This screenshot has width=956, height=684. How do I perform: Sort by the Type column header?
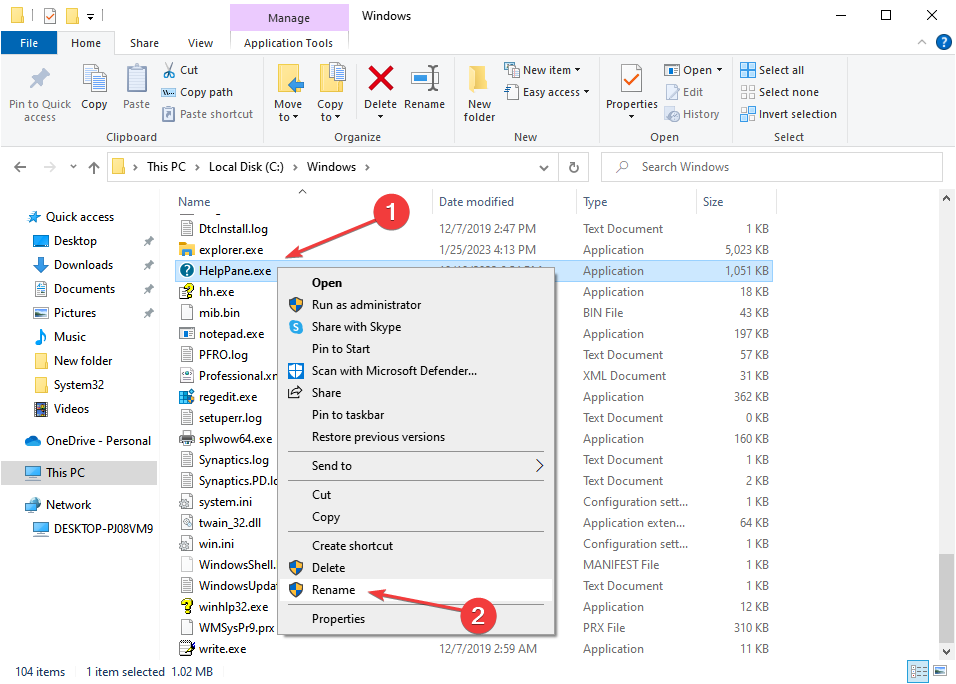pos(595,202)
